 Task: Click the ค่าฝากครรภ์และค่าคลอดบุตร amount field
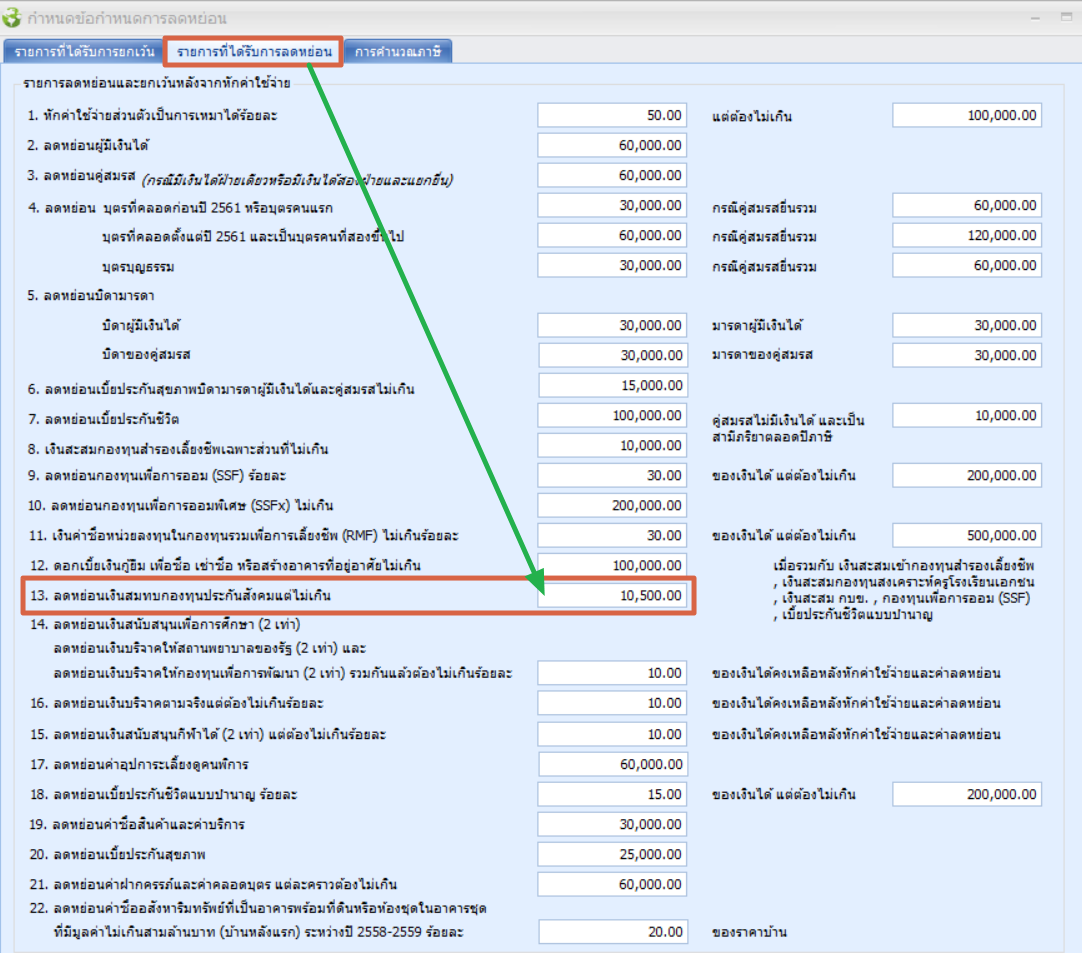(612, 885)
